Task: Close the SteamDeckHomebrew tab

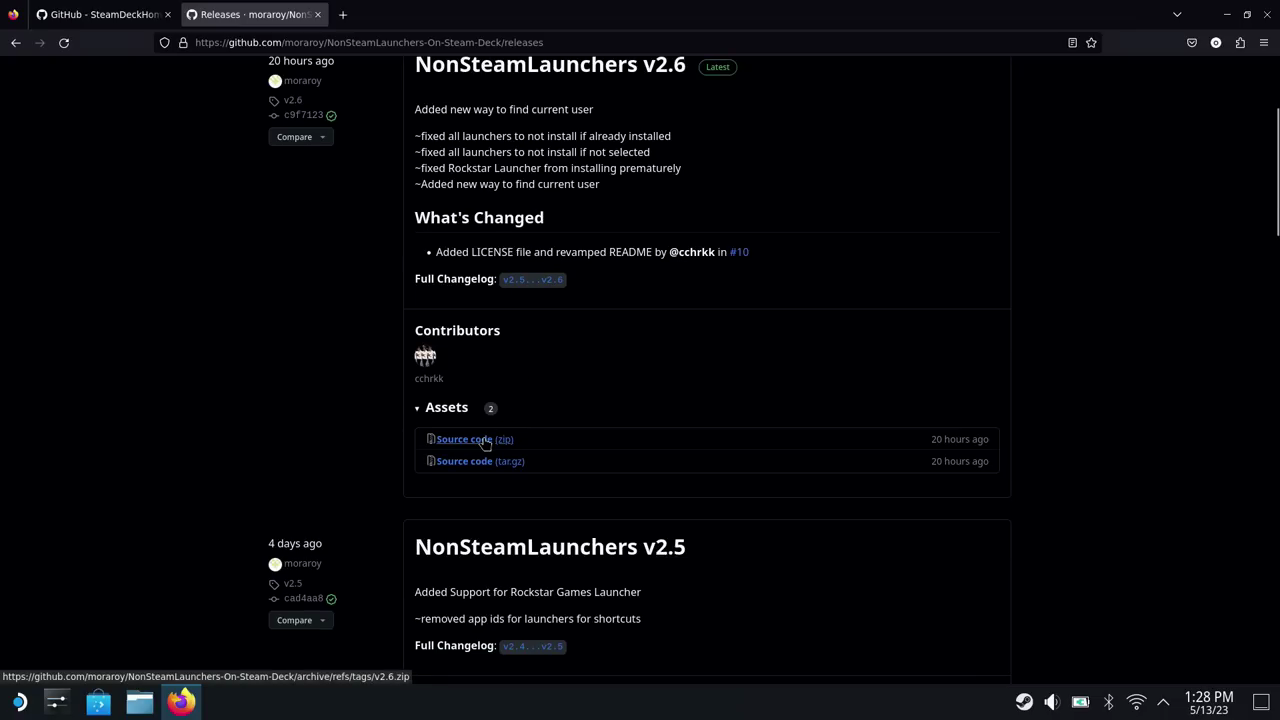Action: tap(168, 15)
